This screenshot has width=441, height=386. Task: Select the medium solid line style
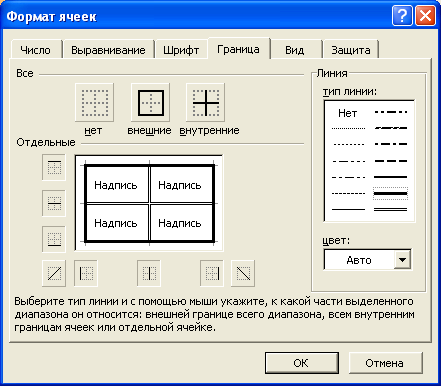pyautogui.click(x=391, y=177)
